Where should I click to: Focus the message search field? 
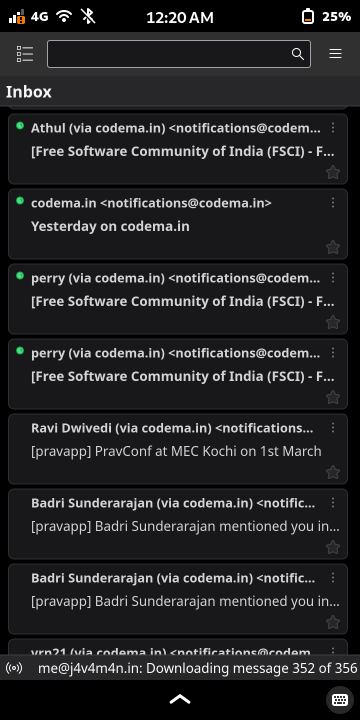pos(179,54)
